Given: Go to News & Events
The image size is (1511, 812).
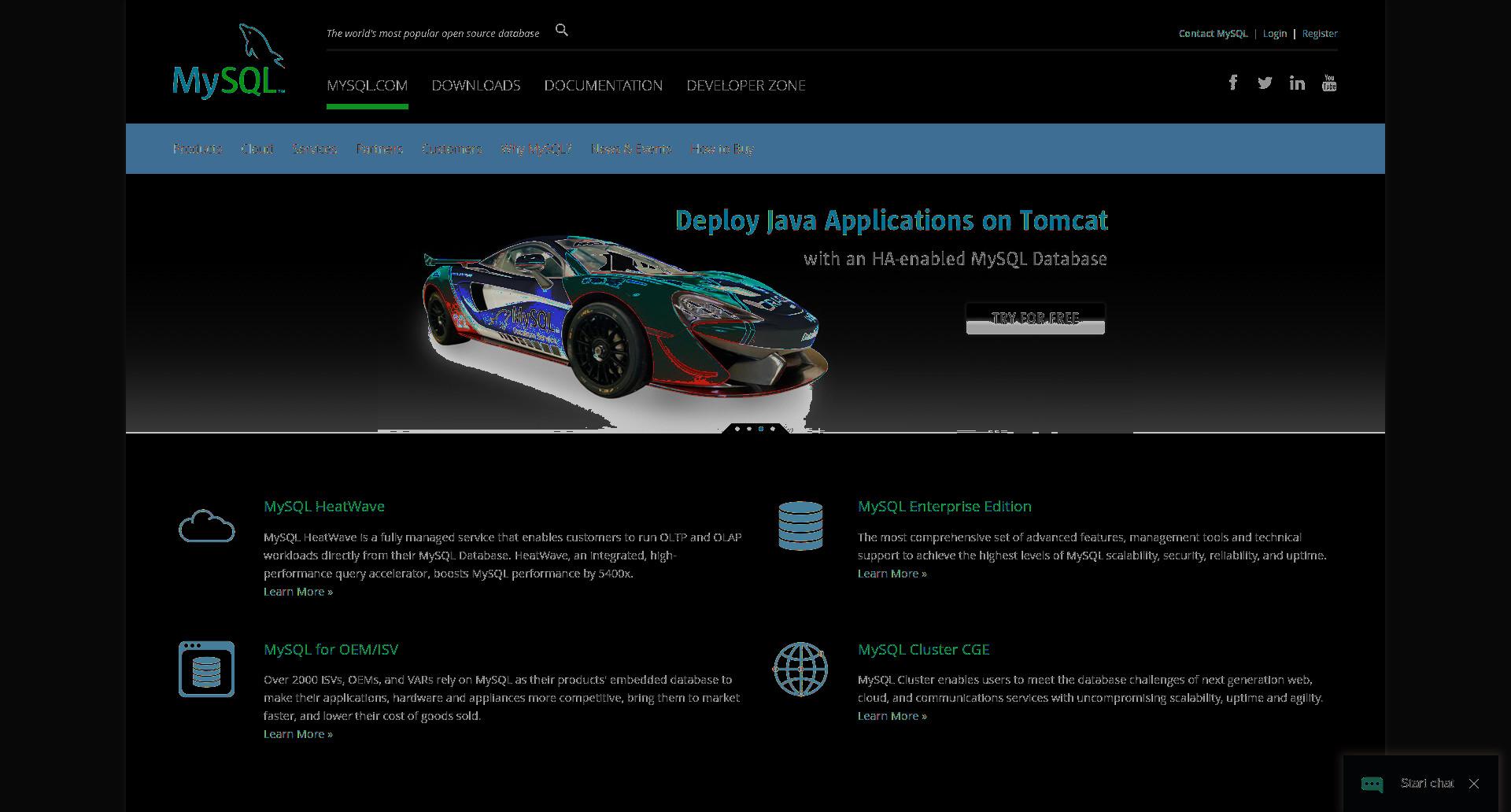Looking at the screenshot, I should pyautogui.click(x=631, y=149).
